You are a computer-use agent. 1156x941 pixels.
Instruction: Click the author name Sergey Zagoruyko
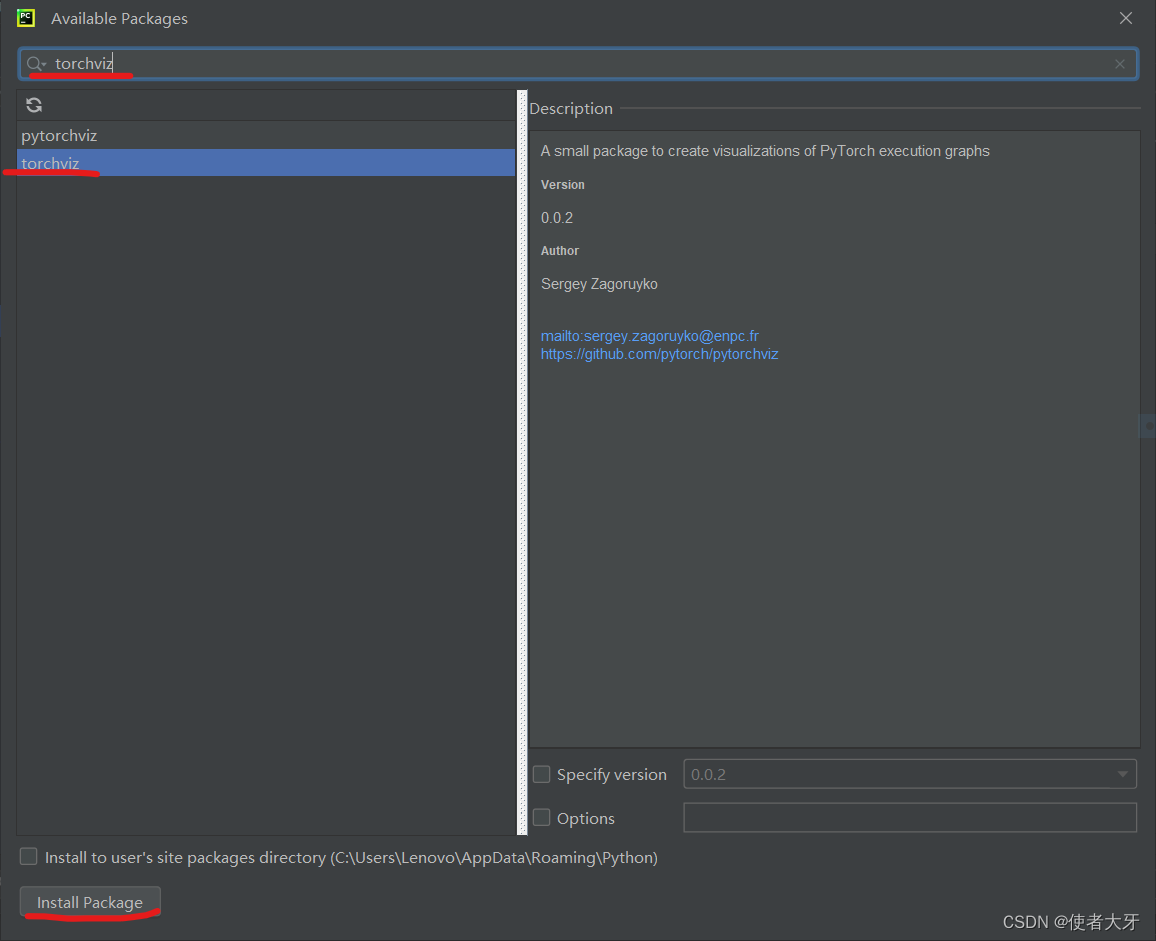[599, 285]
